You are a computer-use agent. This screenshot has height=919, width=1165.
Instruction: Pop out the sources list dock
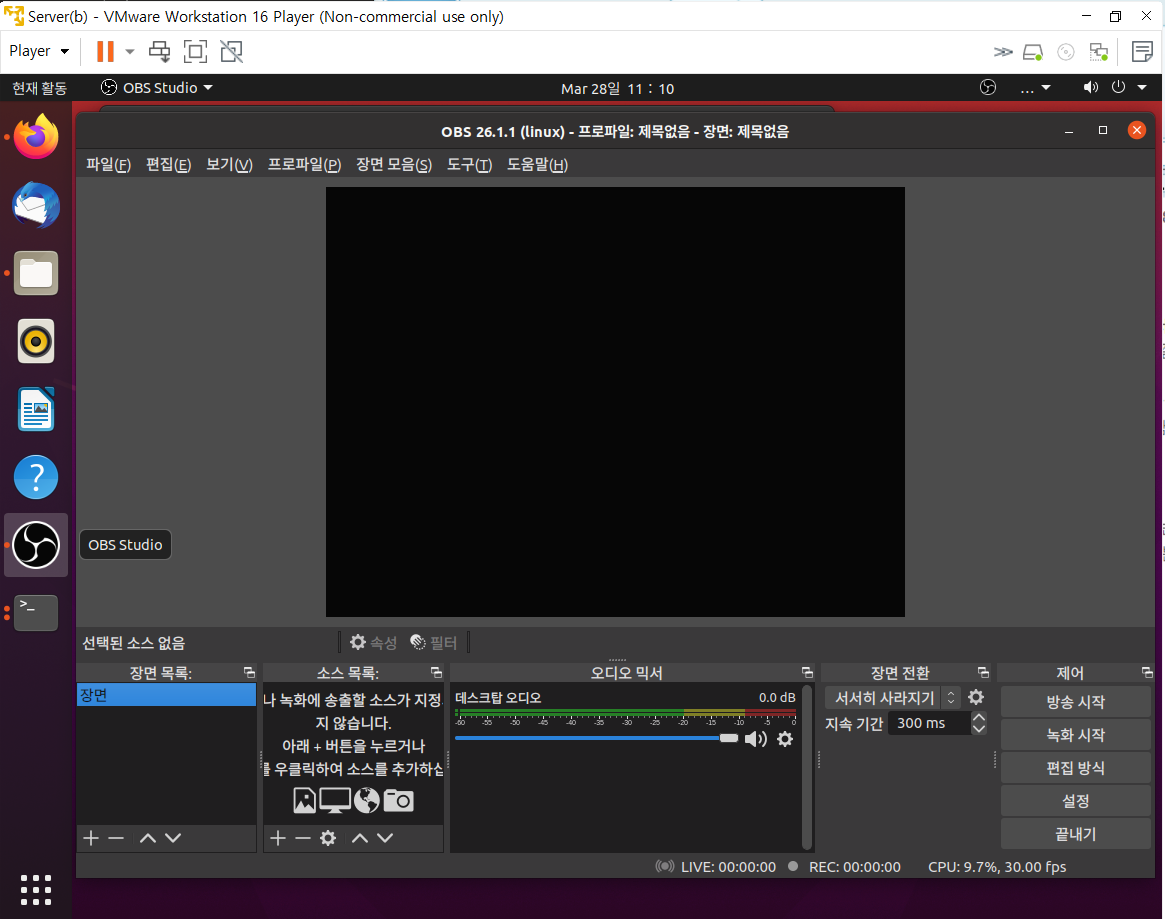pyautogui.click(x=436, y=672)
